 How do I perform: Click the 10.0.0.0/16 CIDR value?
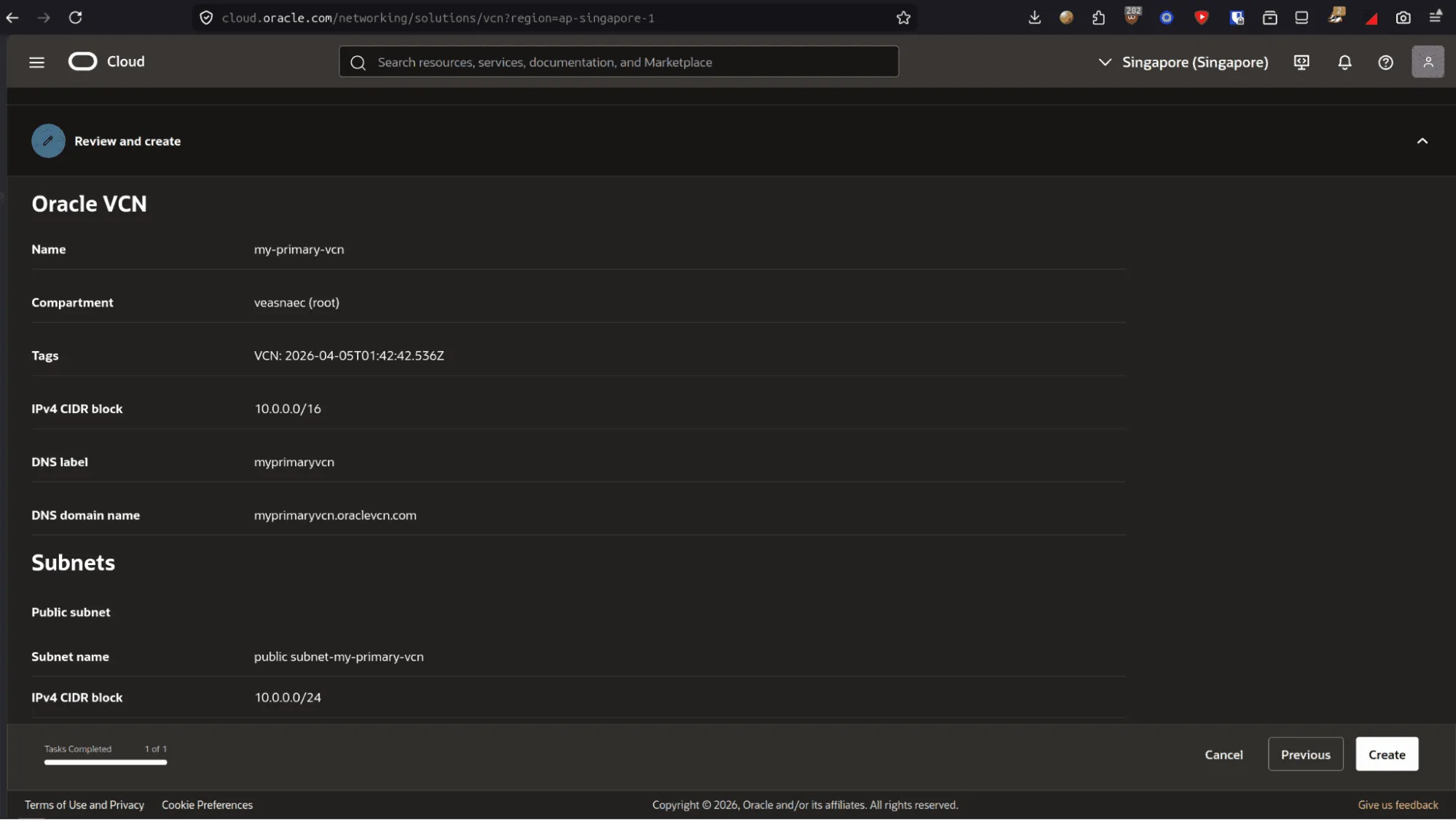pos(288,409)
